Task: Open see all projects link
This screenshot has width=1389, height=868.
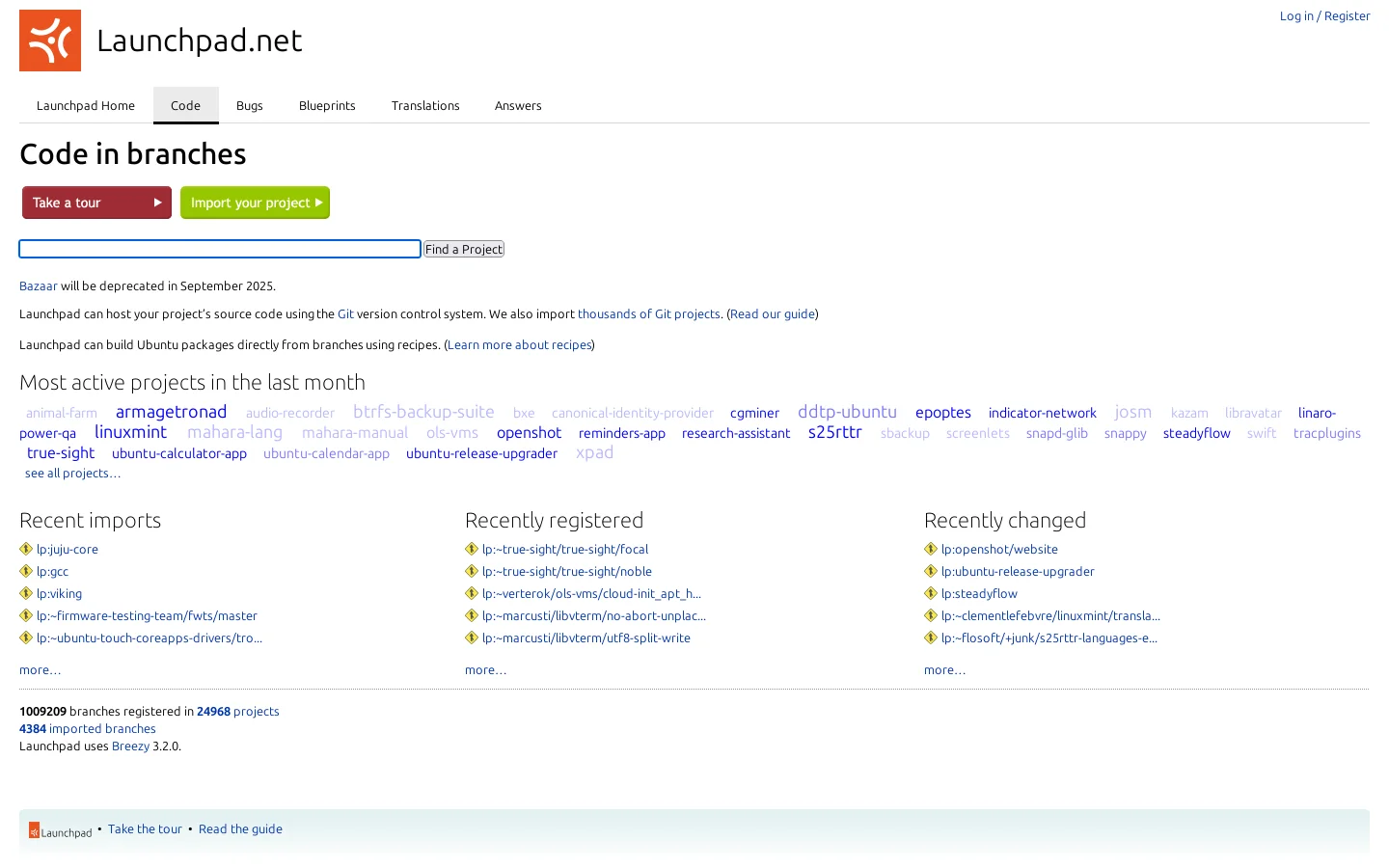Action: pyautogui.click(x=72, y=473)
